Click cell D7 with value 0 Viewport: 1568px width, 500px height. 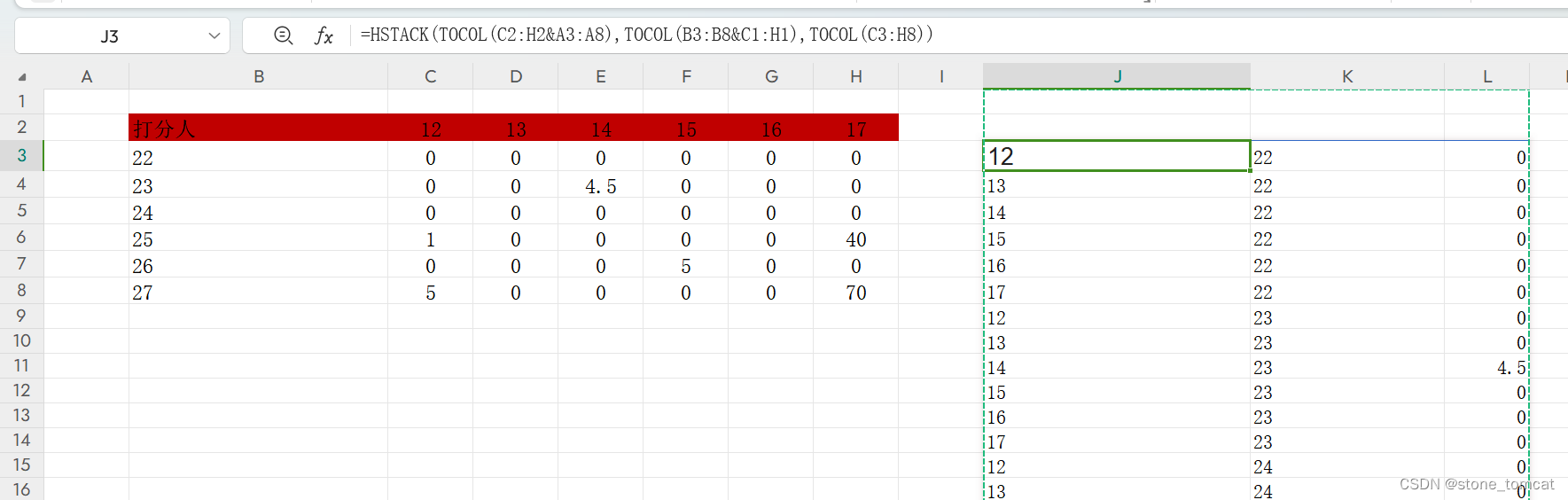(516, 265)
